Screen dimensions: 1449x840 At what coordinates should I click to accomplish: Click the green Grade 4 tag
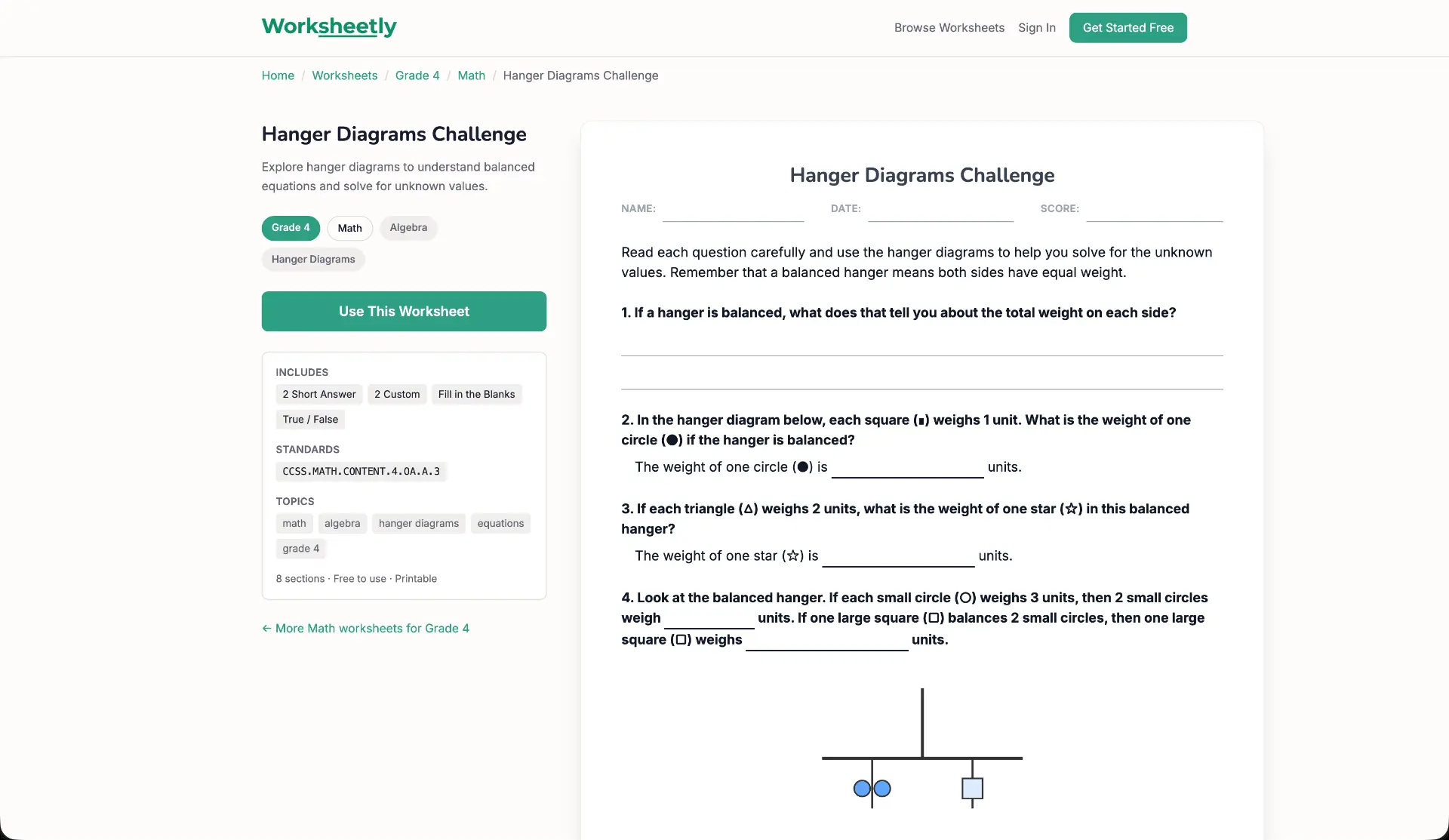pos(291,228)
